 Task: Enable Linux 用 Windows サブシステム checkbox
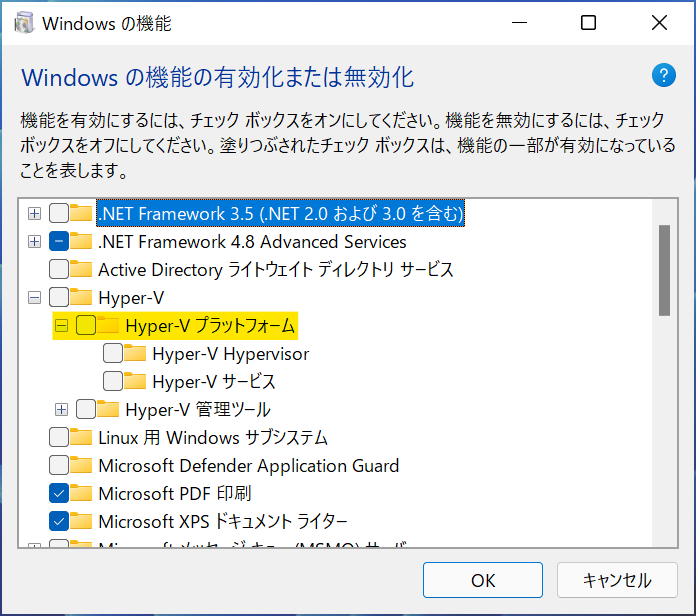[x=59, y=437]
